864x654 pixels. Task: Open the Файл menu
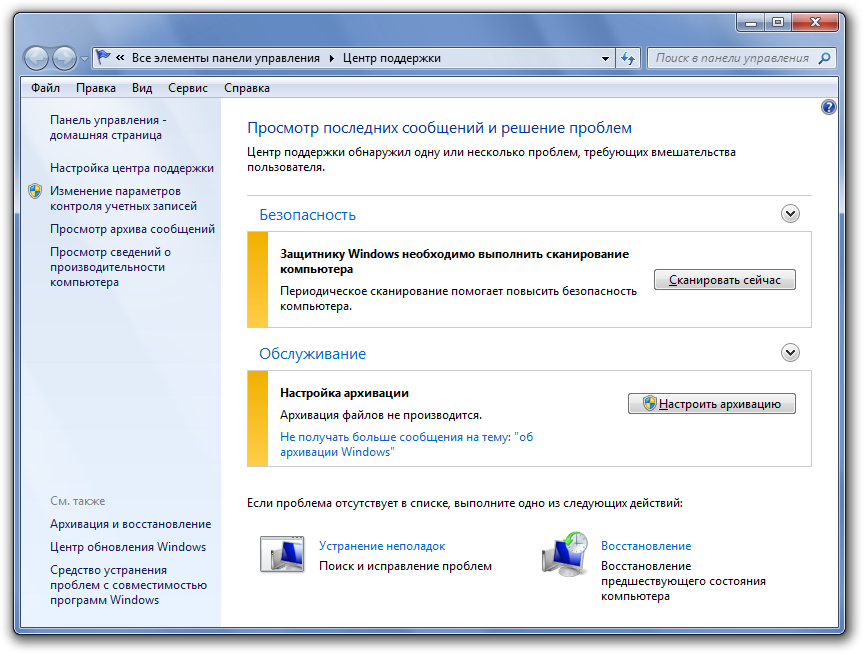click(x=45, y=88)
